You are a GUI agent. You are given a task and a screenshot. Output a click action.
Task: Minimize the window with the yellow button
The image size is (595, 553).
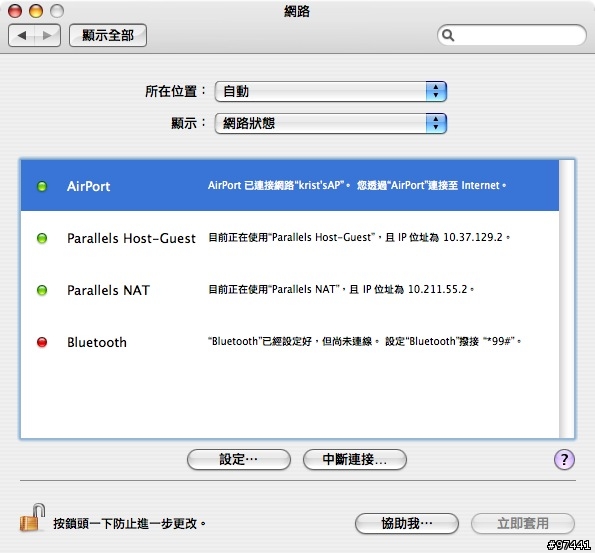[x=36, y=11]
